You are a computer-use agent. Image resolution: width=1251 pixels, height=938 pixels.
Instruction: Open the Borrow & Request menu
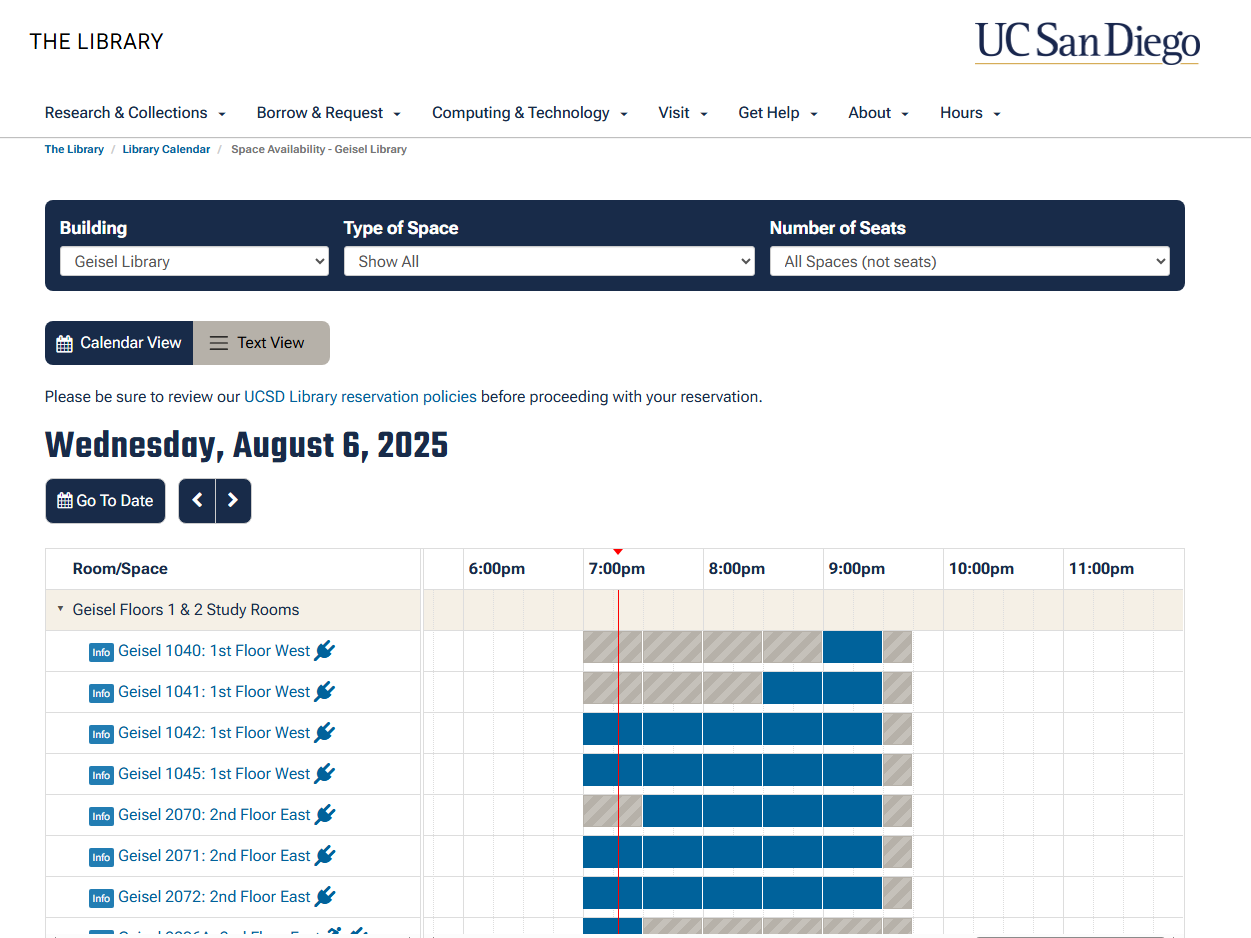(329, 113)
